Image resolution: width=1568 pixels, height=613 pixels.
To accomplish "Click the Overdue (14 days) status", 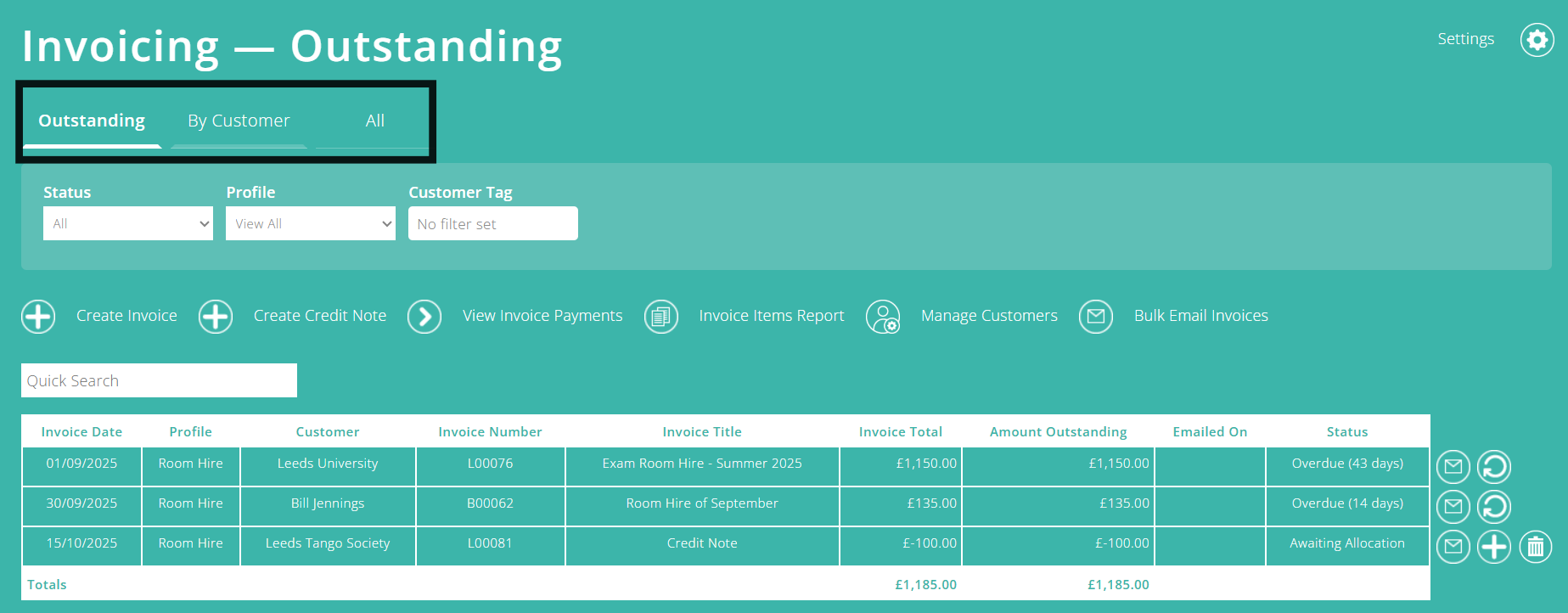I will (x=1347, y=503).
